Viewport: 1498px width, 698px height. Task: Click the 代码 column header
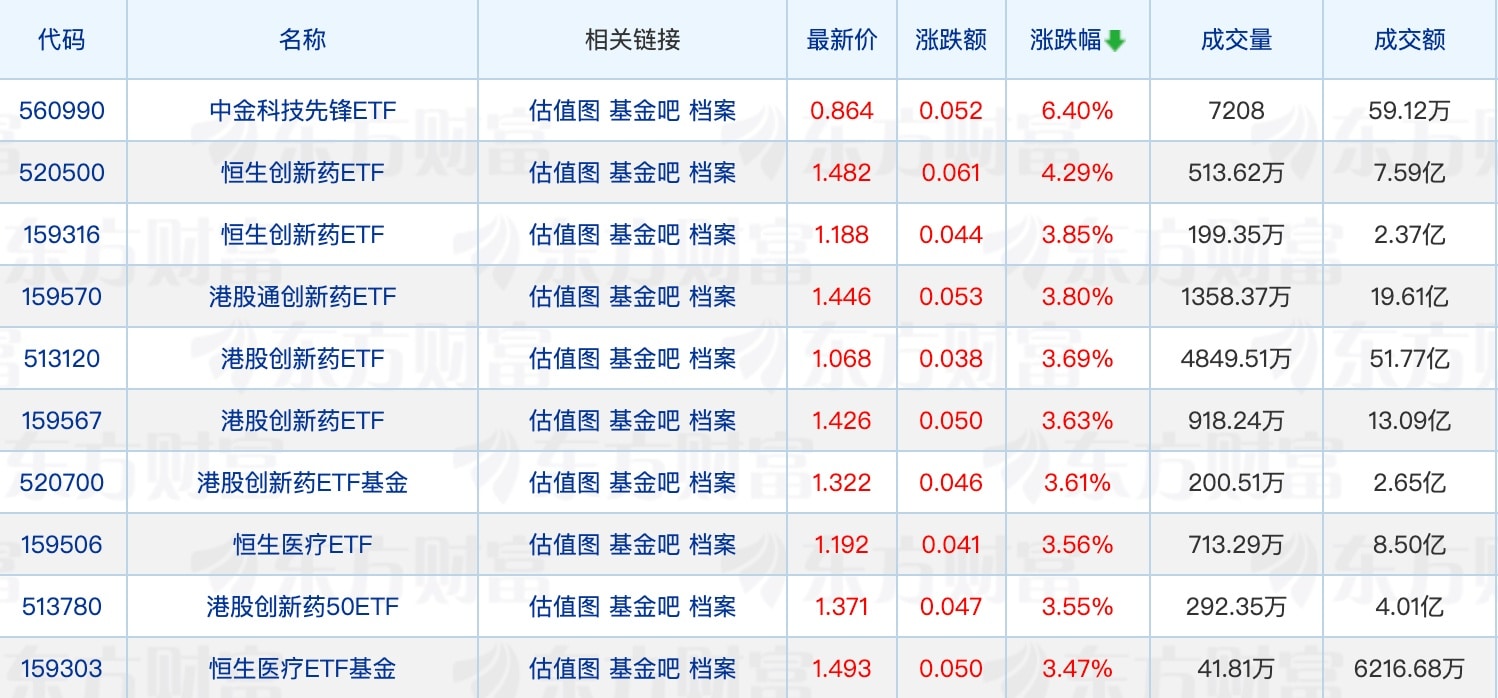point(62,40)
